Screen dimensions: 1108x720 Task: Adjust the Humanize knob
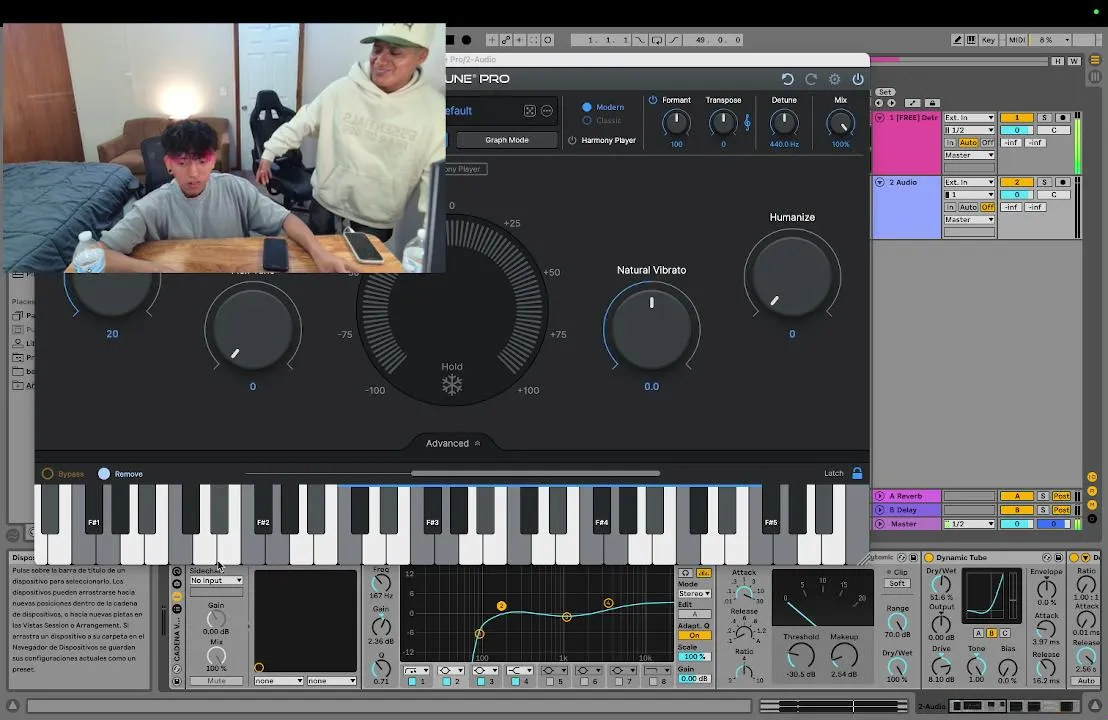click(x=792, y=276)
